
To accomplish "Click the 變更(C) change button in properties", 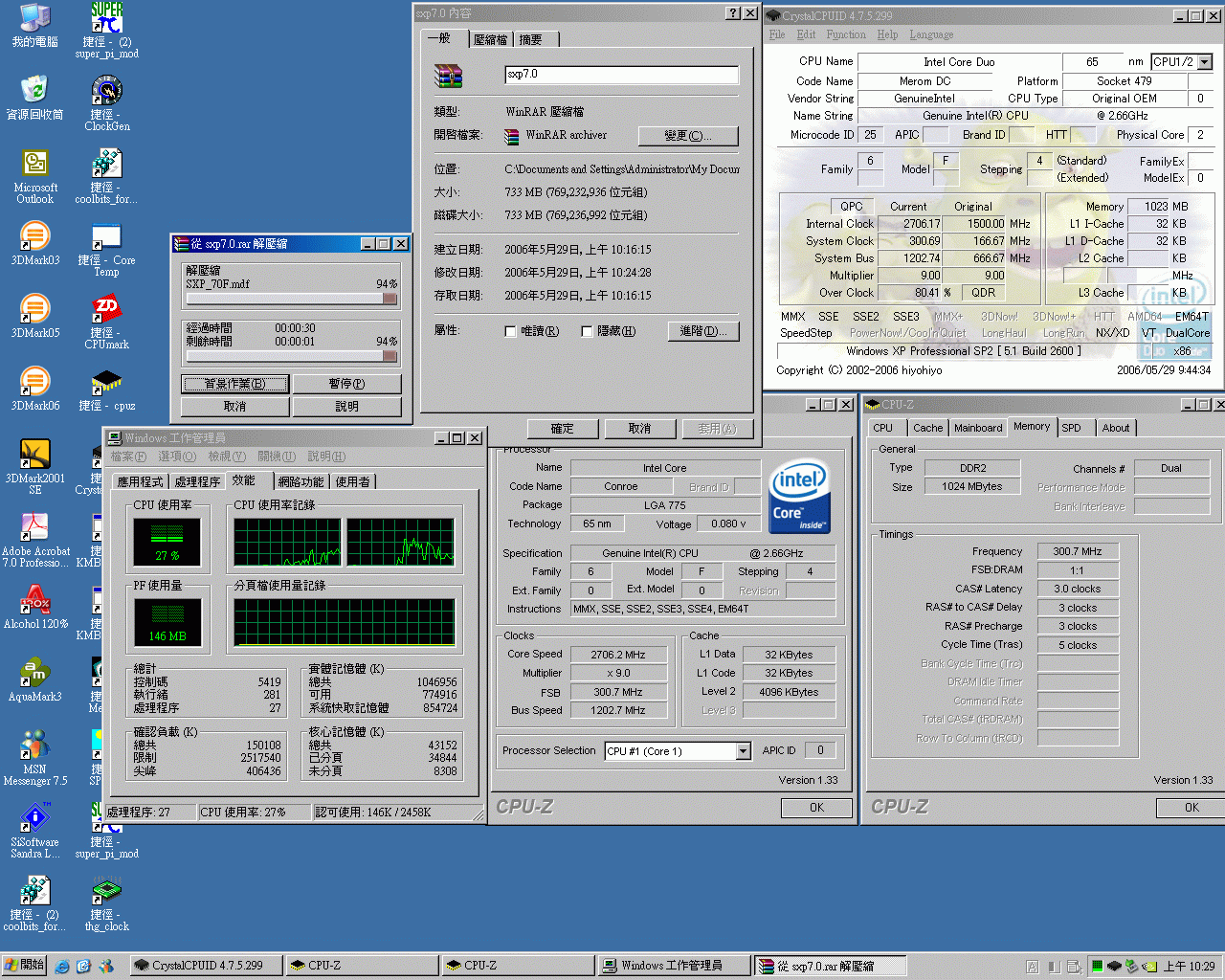I will coord(688,136).
